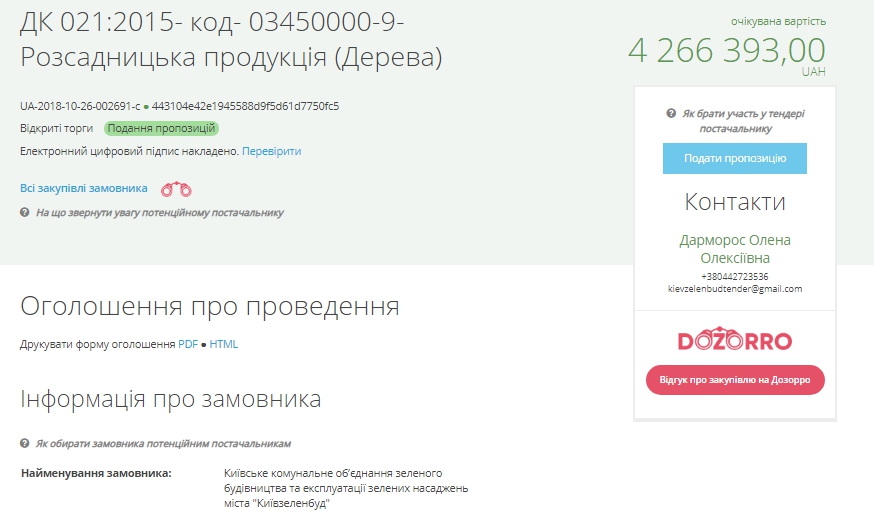Click the phone number +380442723536
This screenshot has height=518, width=874.
click(x=735, y=276)
